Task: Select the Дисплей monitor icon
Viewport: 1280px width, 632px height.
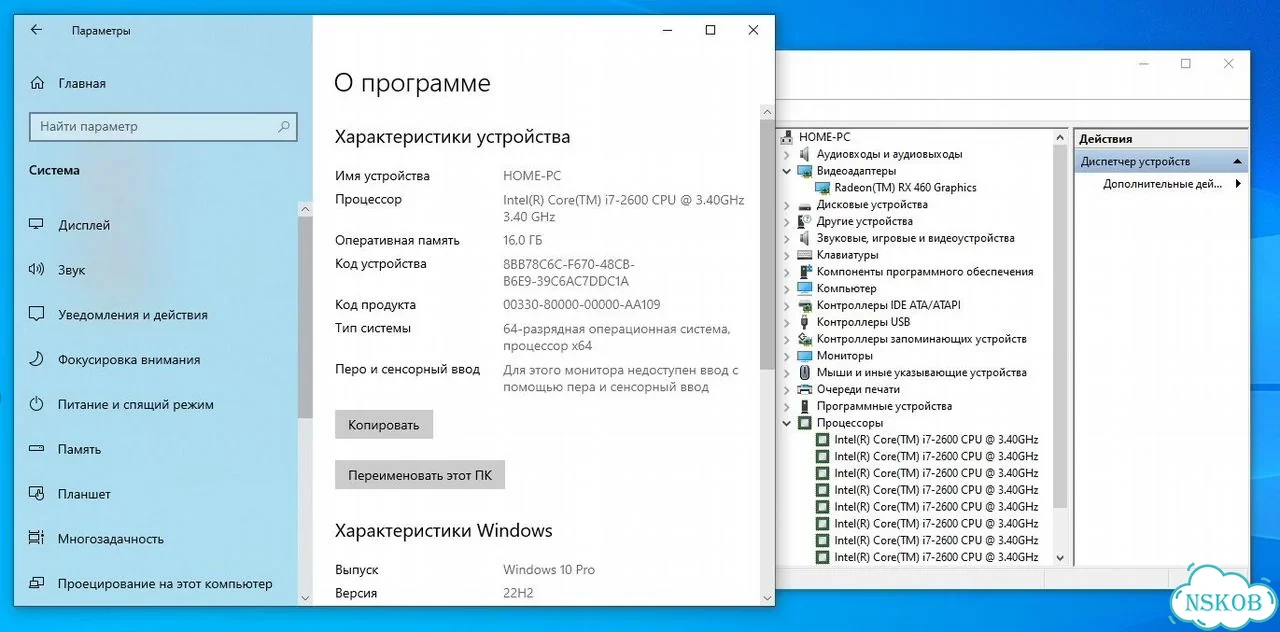Action: click(x=37, y=225)
